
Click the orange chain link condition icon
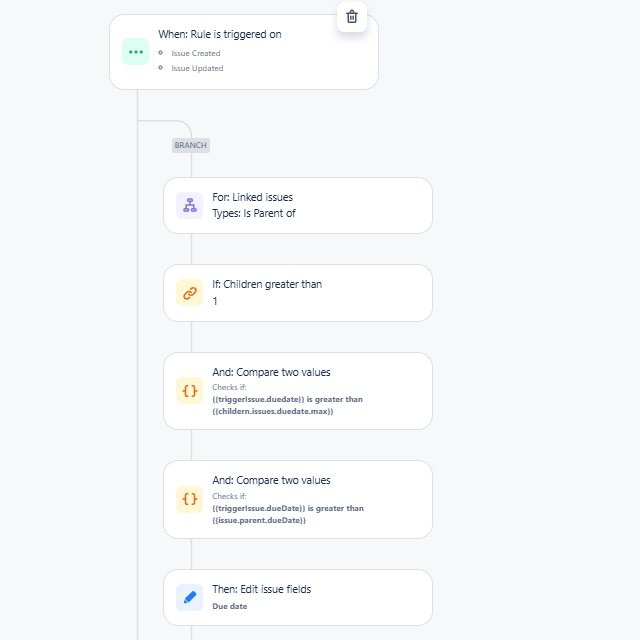pyautogui.click(x=189, y=293)
